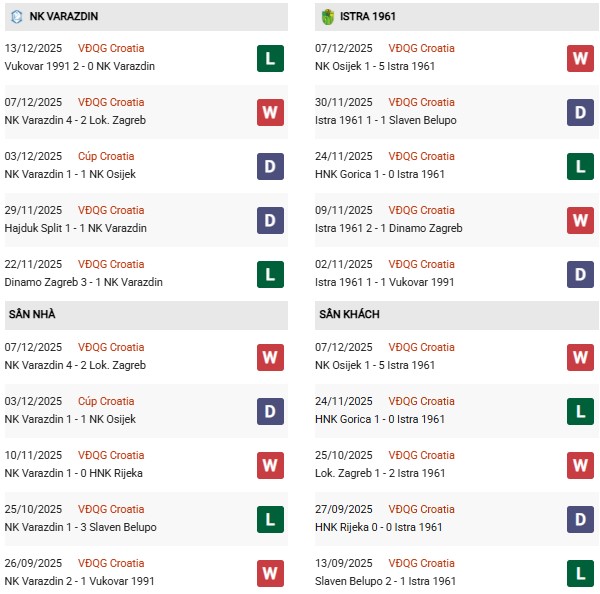Click the L result badge for Vukovar 1991 2 - 0 NK Varazdin
This screenshot has width=600, height=594.
tap(270, 58)
